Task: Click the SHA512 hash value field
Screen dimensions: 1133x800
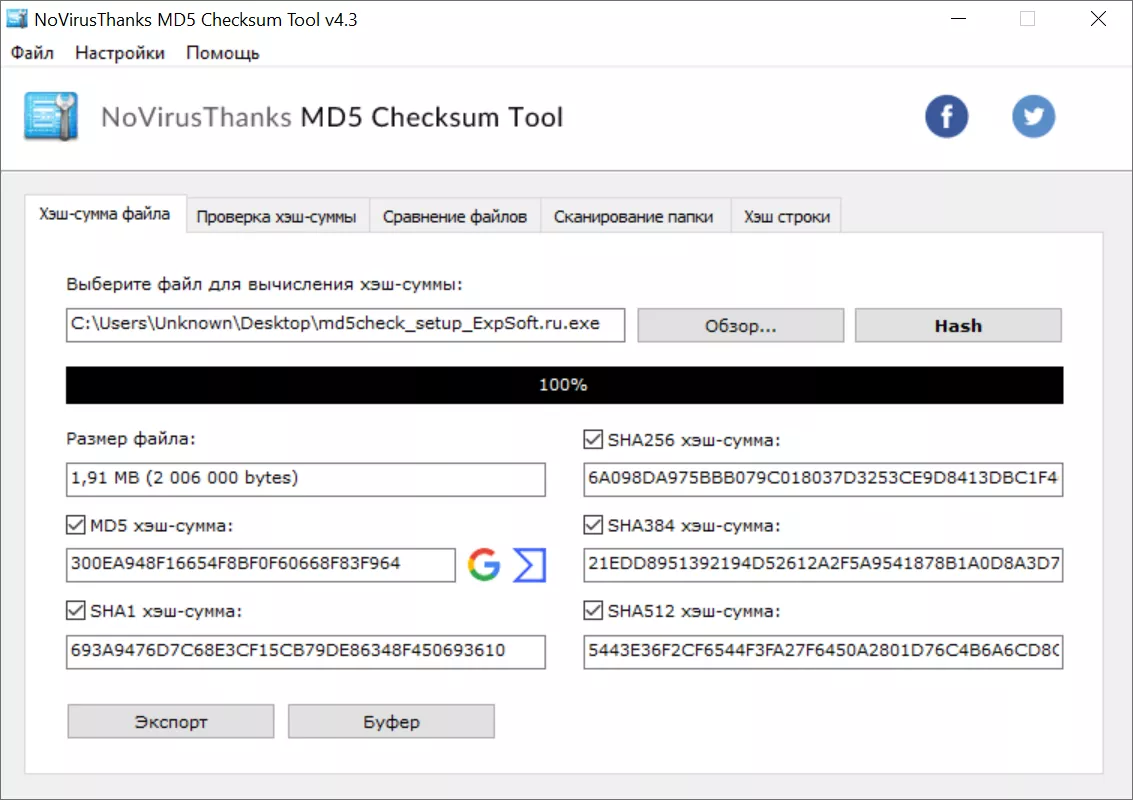Action: pos(823,651)
